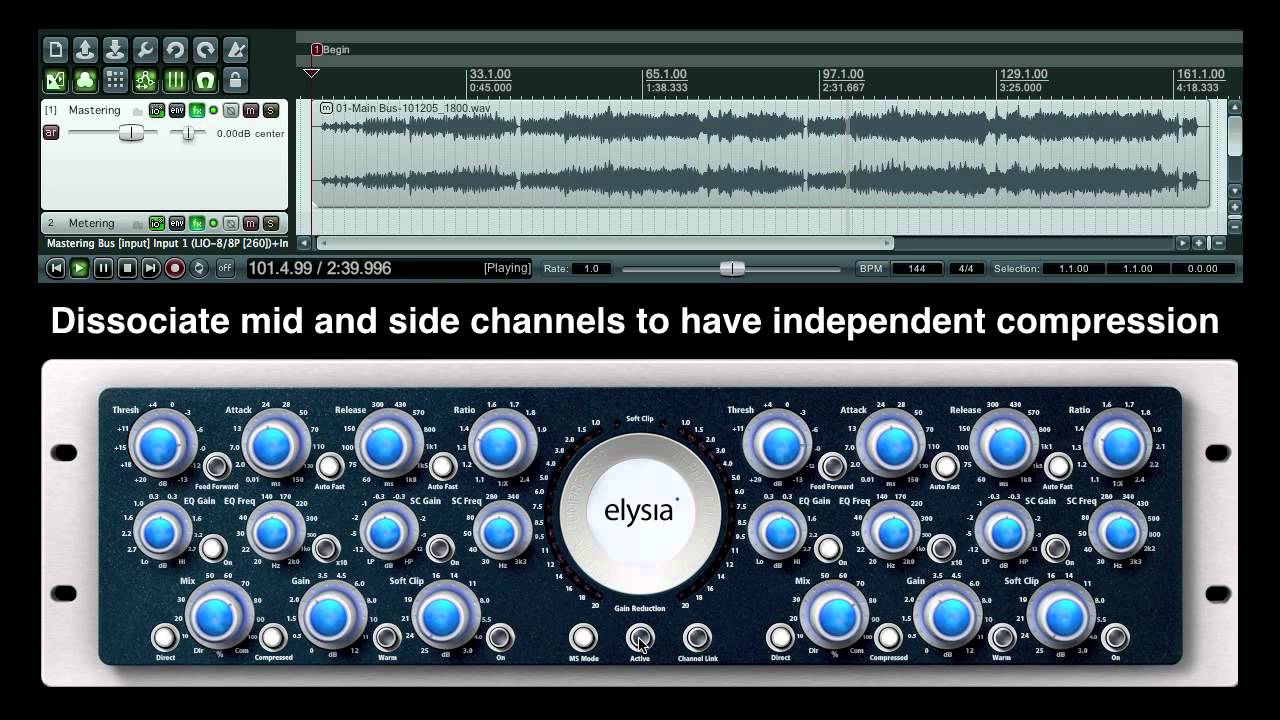Image resolution: width=1280 pixels, height=720 pixels.
Task: Open the io routing of Mastering track
Action: coord(157,110)
